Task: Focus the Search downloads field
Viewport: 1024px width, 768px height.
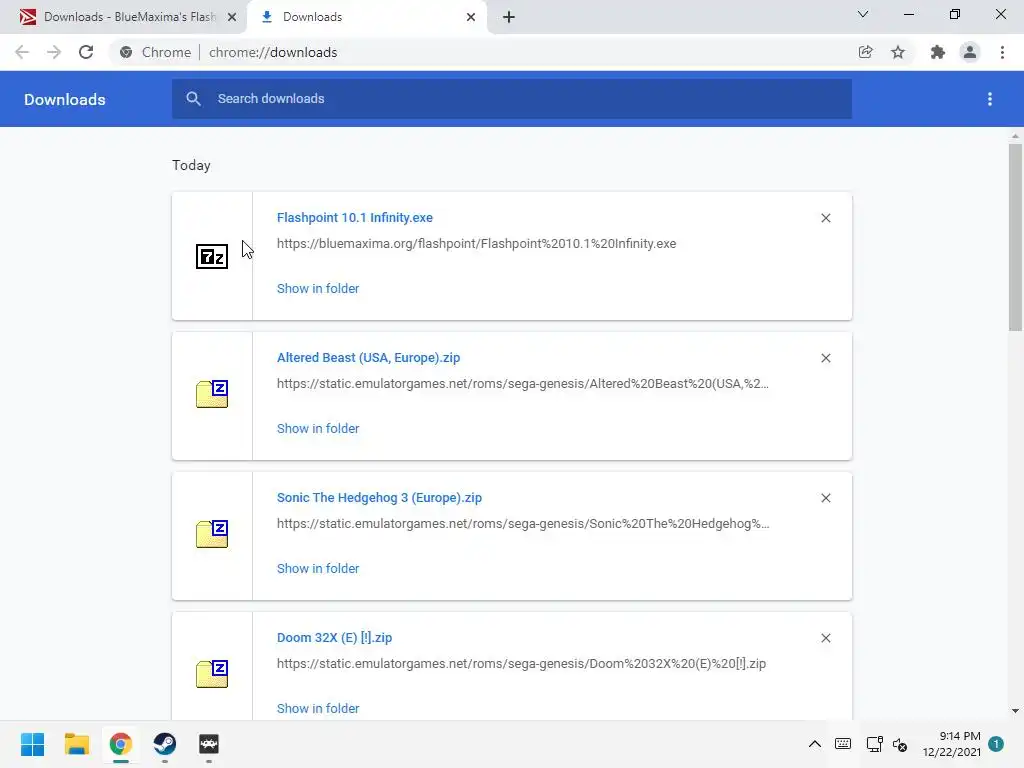Action: pyautogui.click(x=512, y=99)
